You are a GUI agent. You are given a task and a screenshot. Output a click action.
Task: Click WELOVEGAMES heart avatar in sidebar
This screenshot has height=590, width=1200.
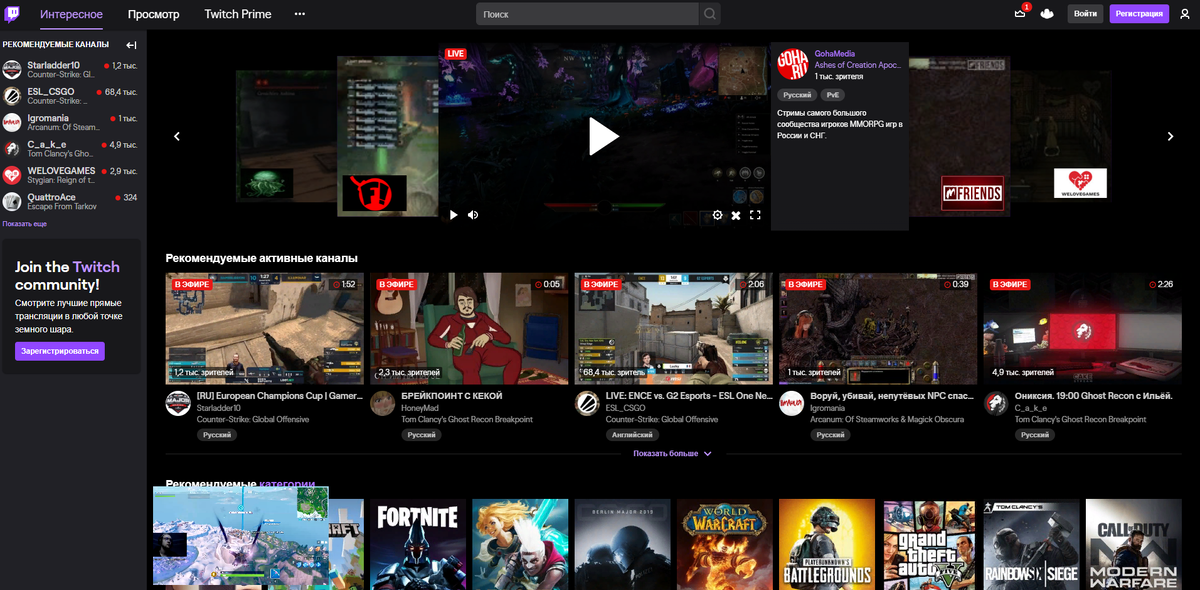click(x=12, y=175)
